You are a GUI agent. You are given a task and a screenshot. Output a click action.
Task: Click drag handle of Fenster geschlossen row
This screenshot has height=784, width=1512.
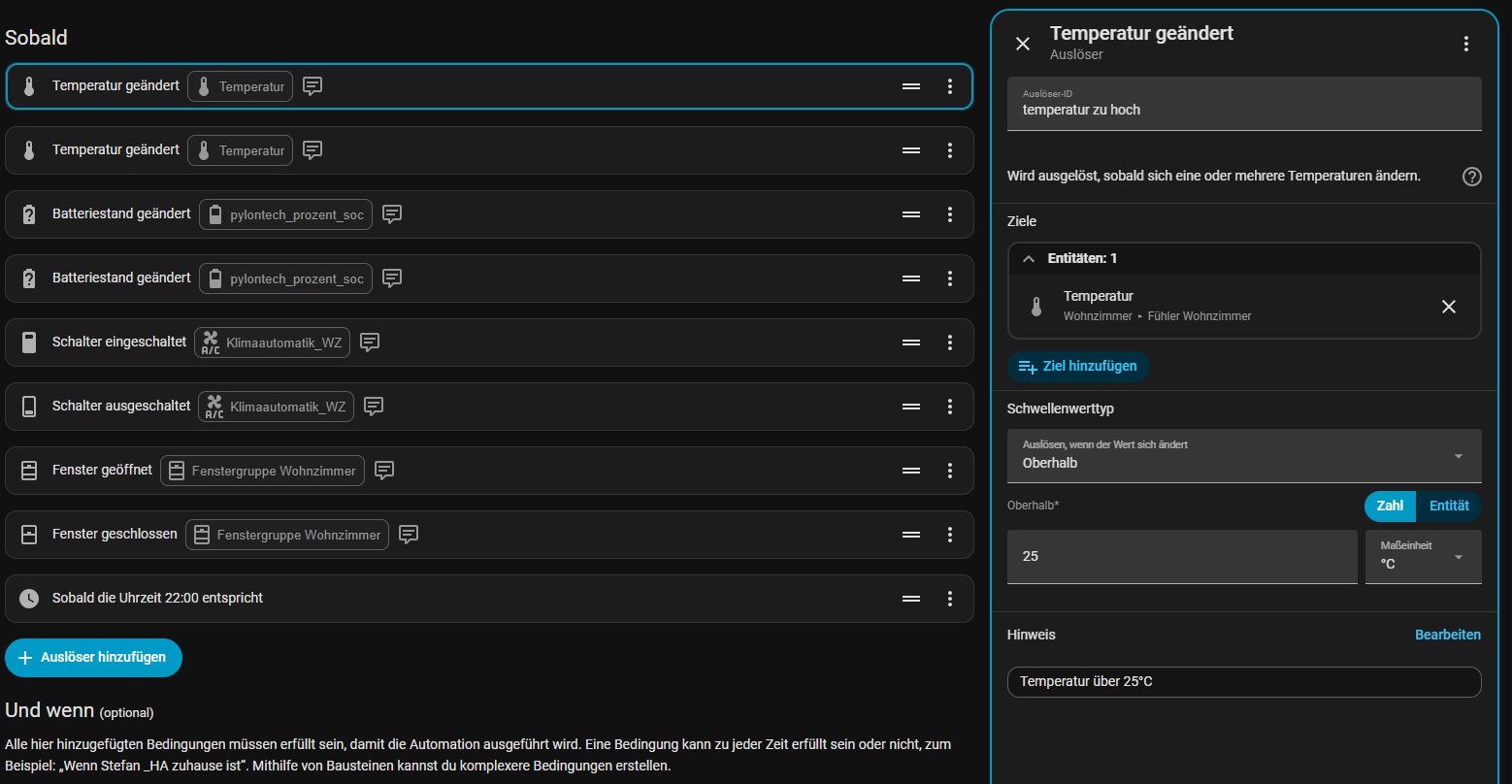click(x=911, y=535)
